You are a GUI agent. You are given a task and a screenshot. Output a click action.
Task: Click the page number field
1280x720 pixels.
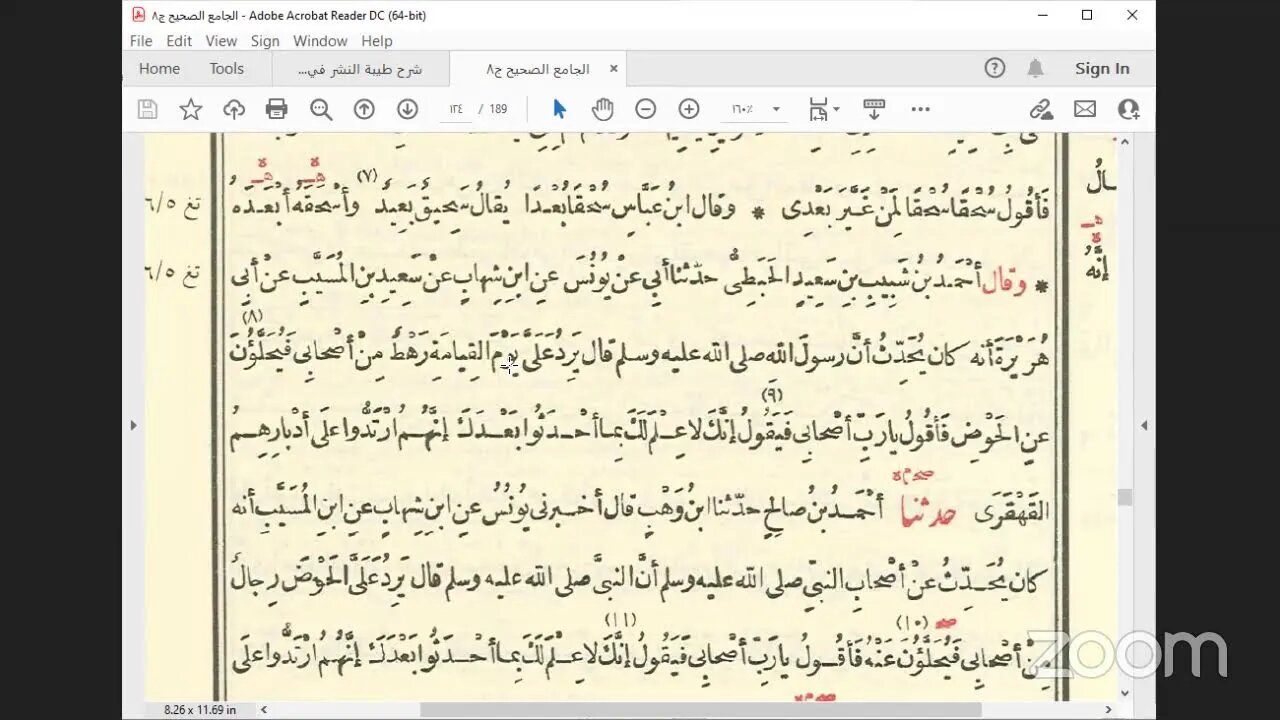point(456,109)
